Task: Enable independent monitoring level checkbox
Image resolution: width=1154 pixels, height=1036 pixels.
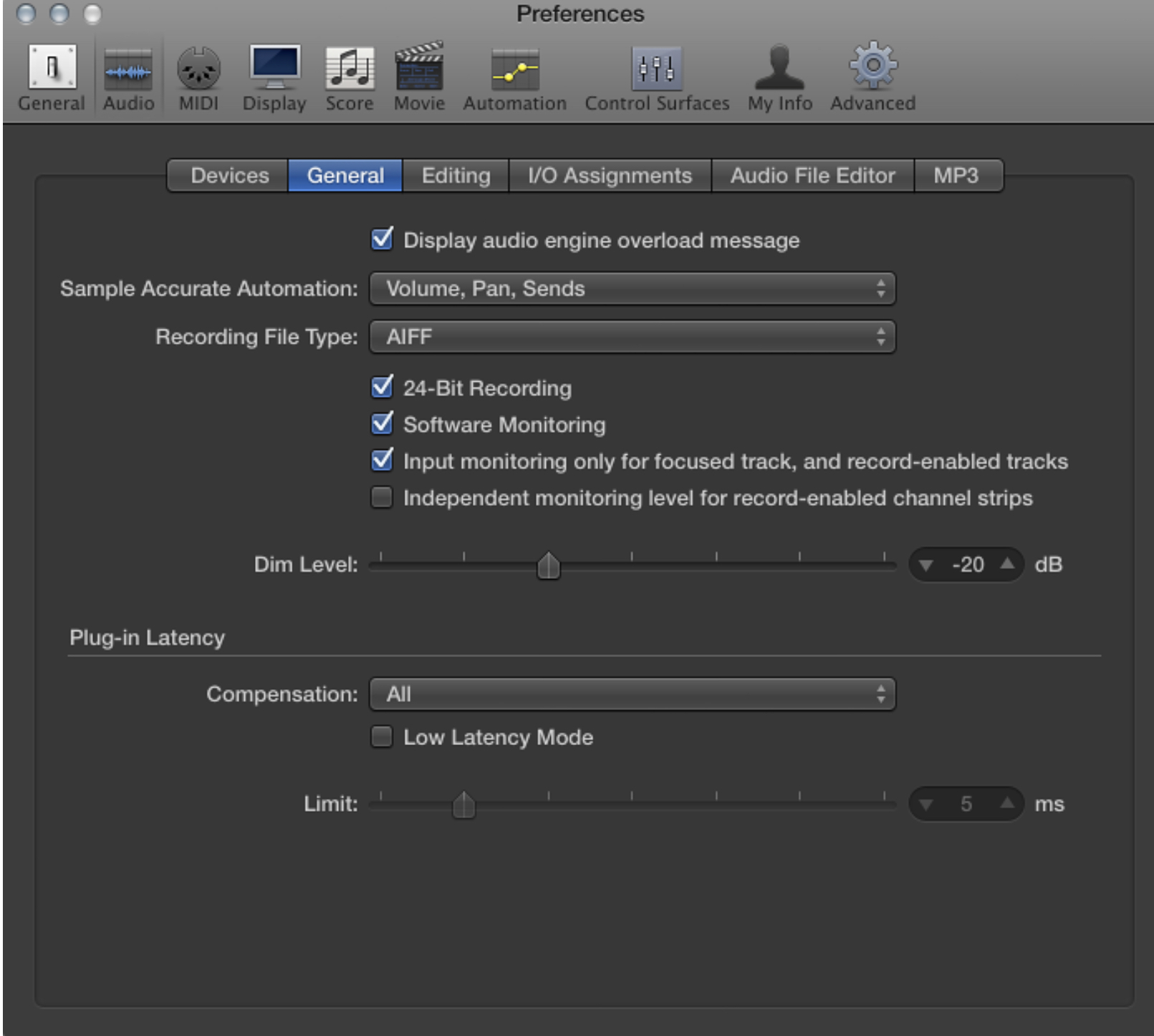Action: tap(383, 497)
